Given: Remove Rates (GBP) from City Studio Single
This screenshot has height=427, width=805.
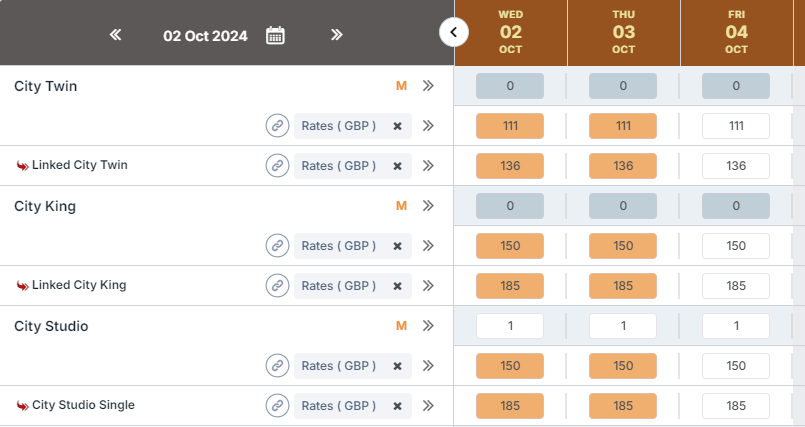Looking at the screenshot, I should tap(397, 406).
